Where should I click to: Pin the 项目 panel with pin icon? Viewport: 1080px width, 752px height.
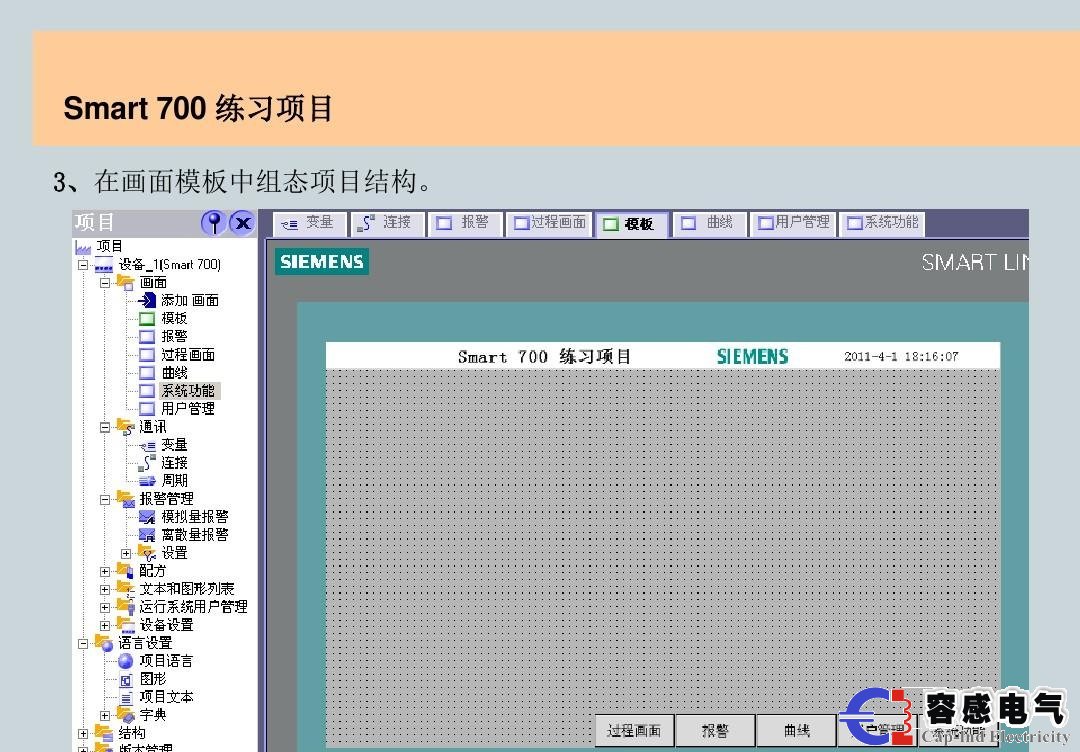point(214,222)
